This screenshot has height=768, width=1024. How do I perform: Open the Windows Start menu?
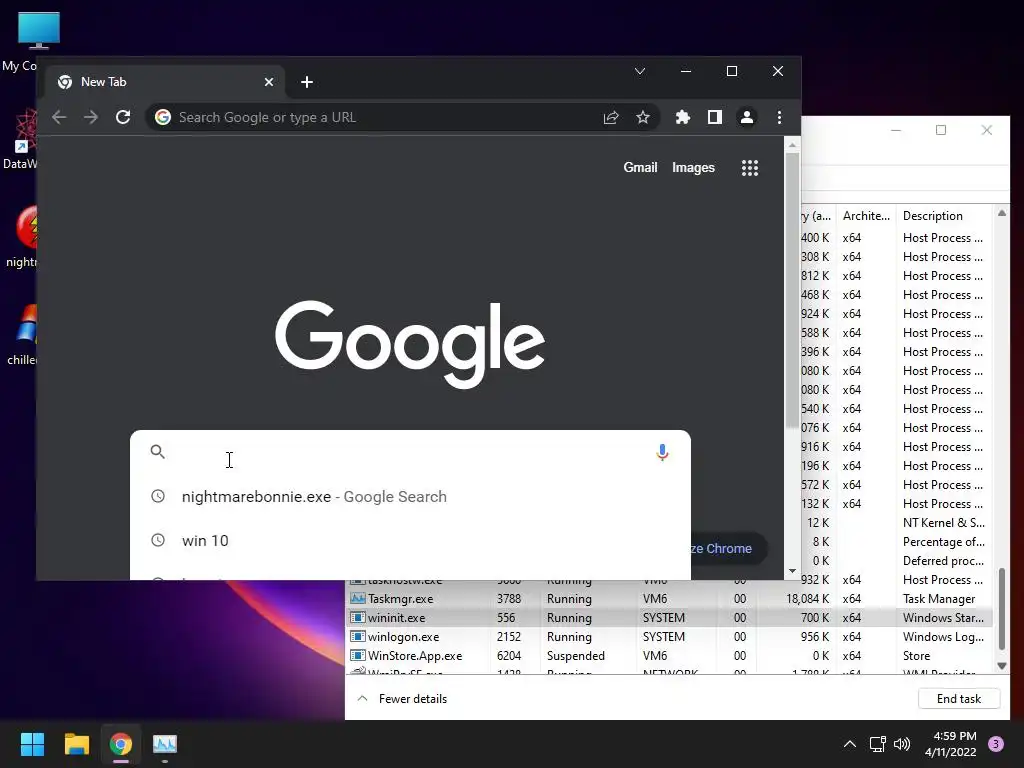click(32, 744)
